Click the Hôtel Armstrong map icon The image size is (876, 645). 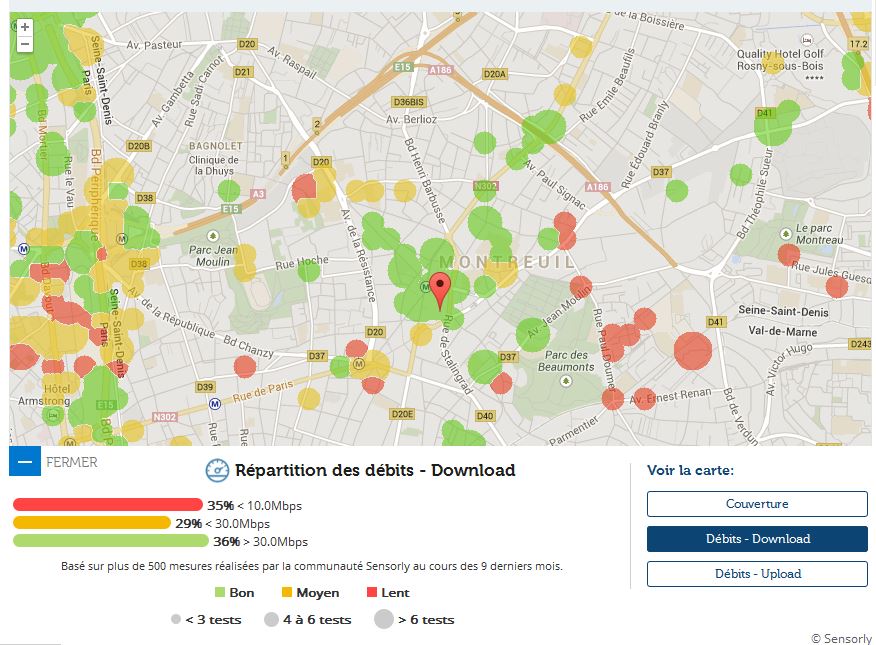tap(51, 413)
